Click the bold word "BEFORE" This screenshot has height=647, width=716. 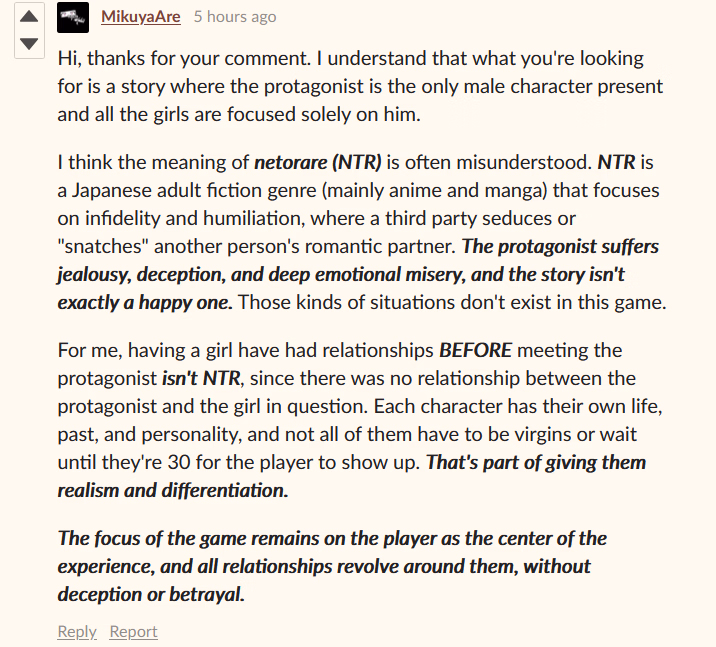coord(475,350)
